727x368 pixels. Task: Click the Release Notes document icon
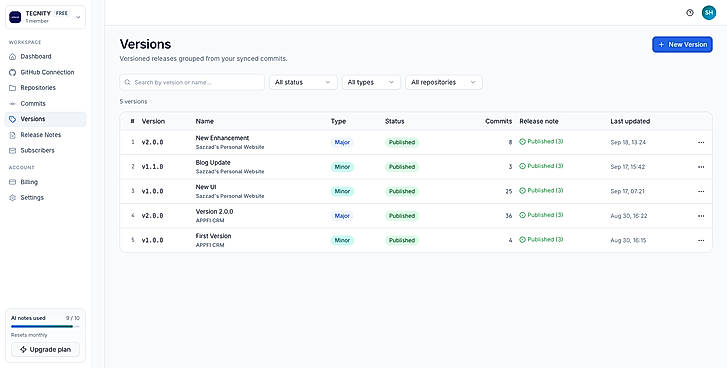(13, 135)
